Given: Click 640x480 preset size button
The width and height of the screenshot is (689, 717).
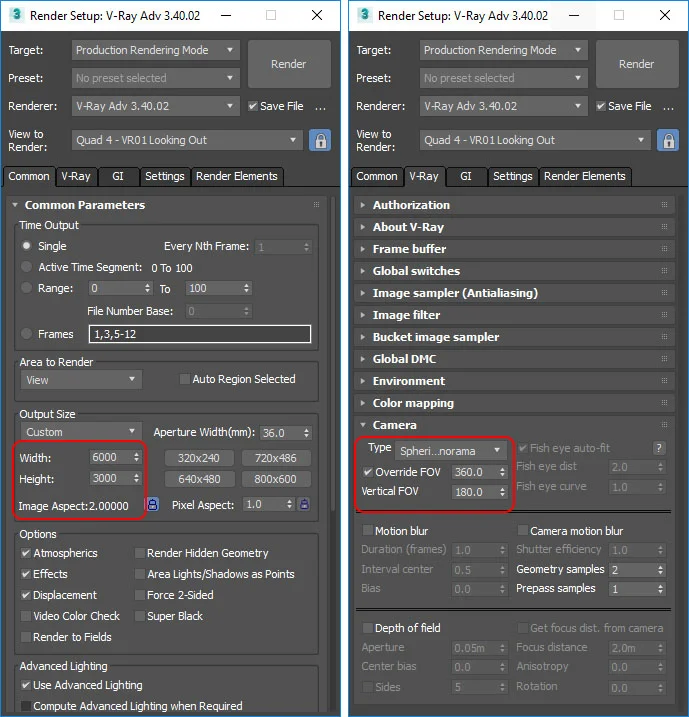Looking at the screenshot, I should click(199, 479).
